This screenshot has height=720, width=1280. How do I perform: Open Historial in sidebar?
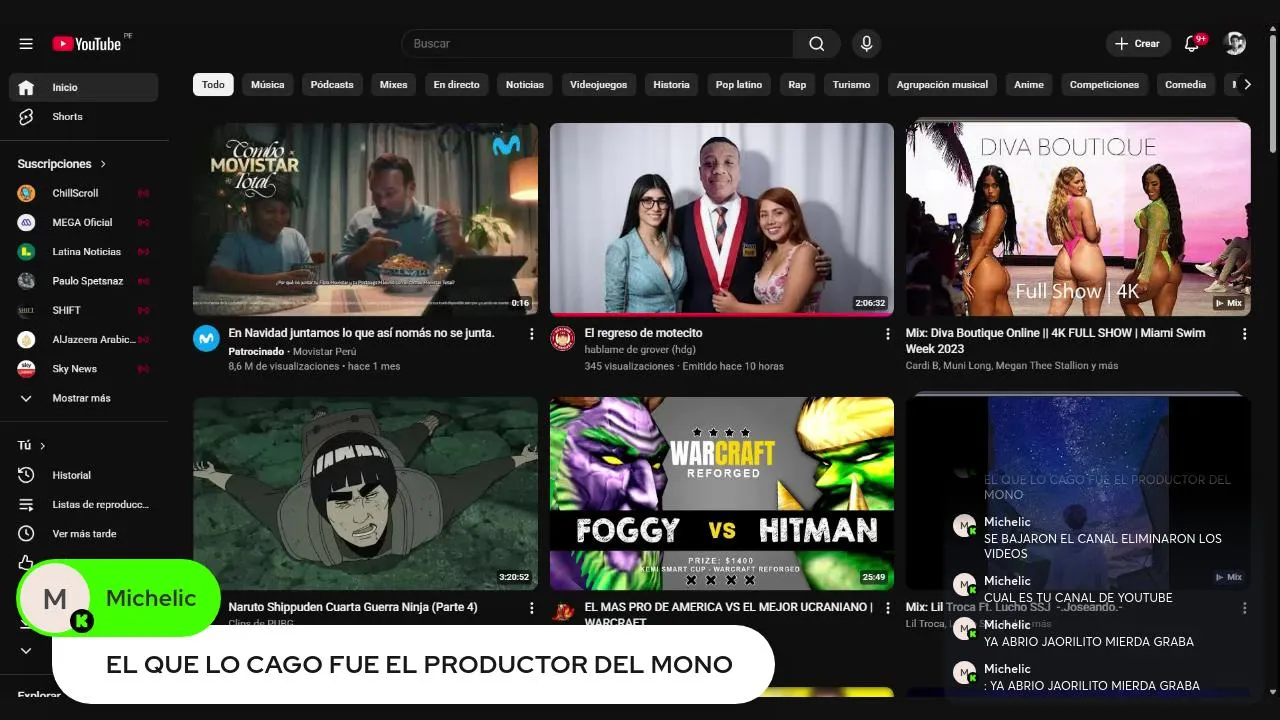click(x=84, y=475)
